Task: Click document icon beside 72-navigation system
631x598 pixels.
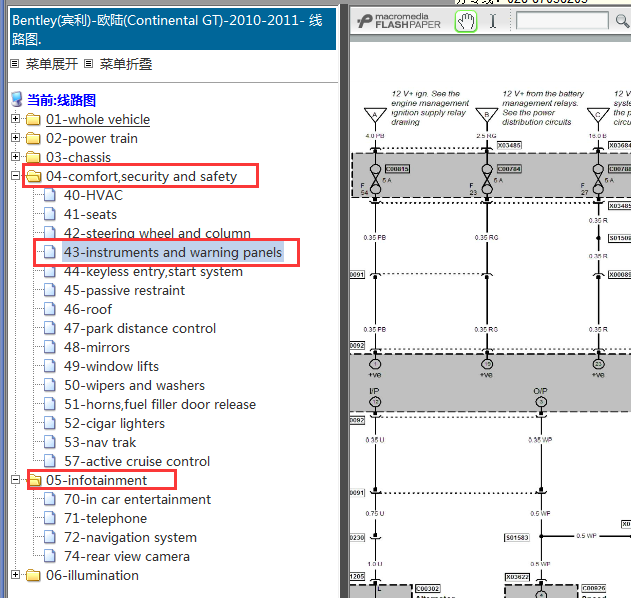Action: (x=49, y=538)
